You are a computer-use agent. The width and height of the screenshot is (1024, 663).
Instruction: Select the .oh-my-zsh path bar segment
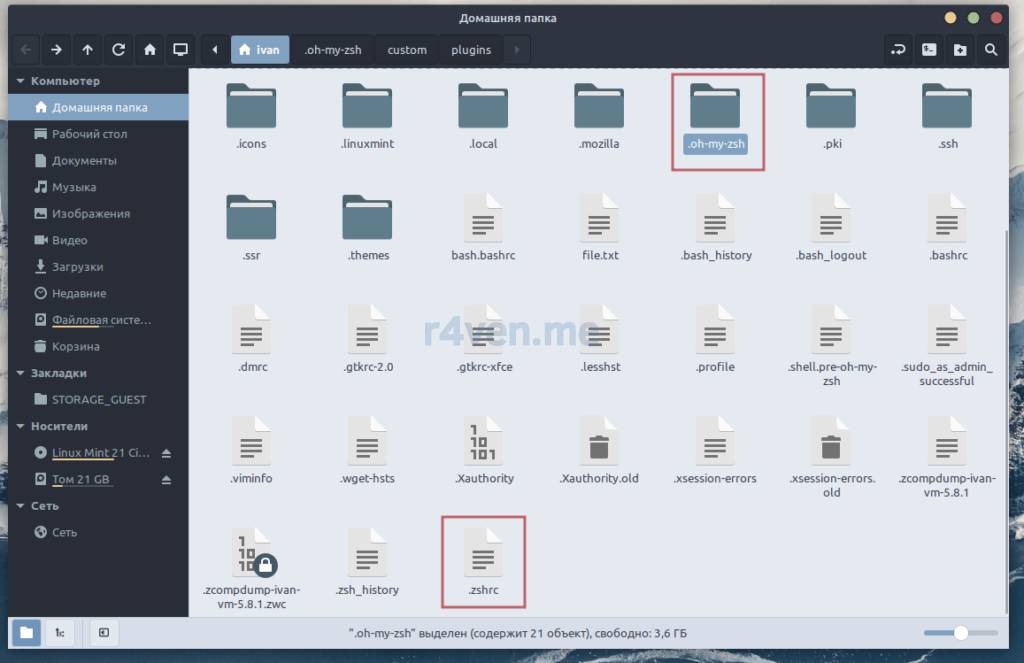pyautogui.click(x=333, y=50)
